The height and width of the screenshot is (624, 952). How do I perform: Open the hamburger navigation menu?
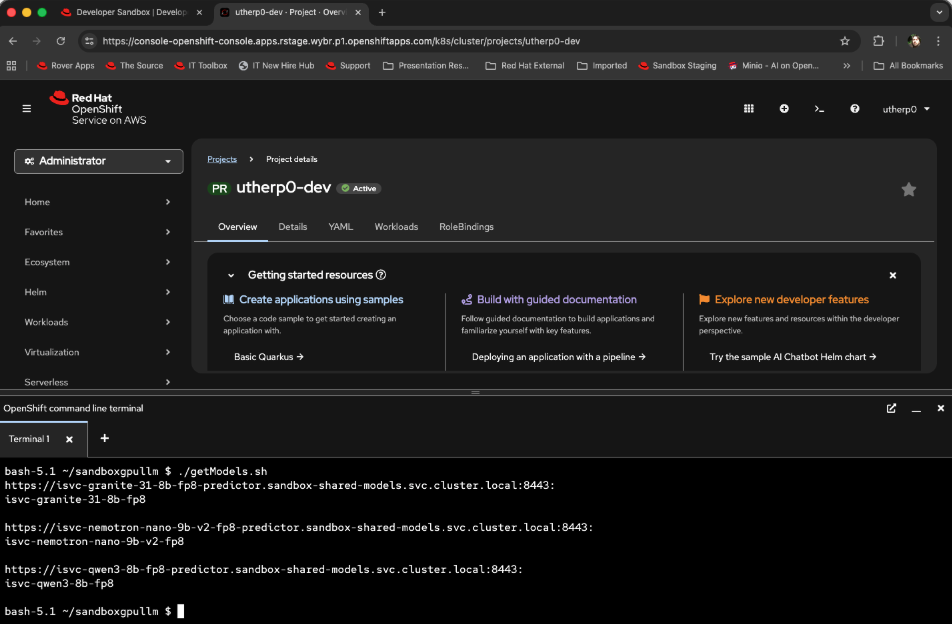click(x=27, y=108)
